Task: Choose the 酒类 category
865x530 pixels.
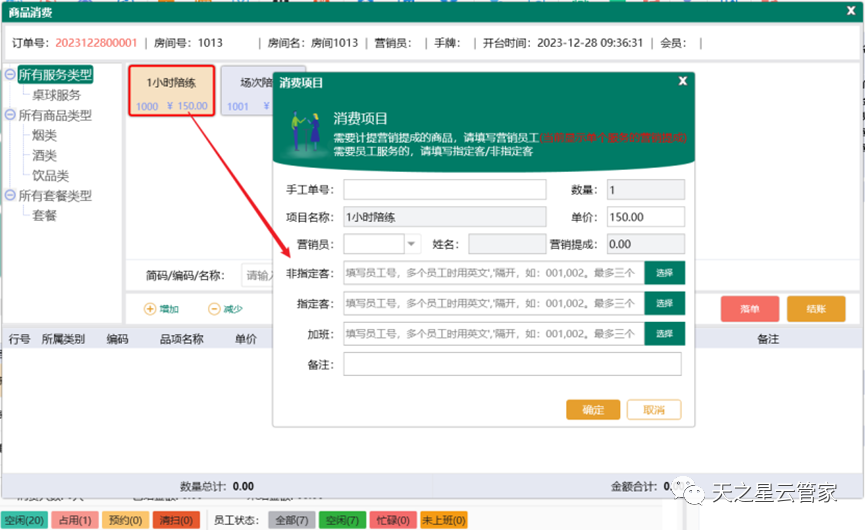Action: point(45,155)
